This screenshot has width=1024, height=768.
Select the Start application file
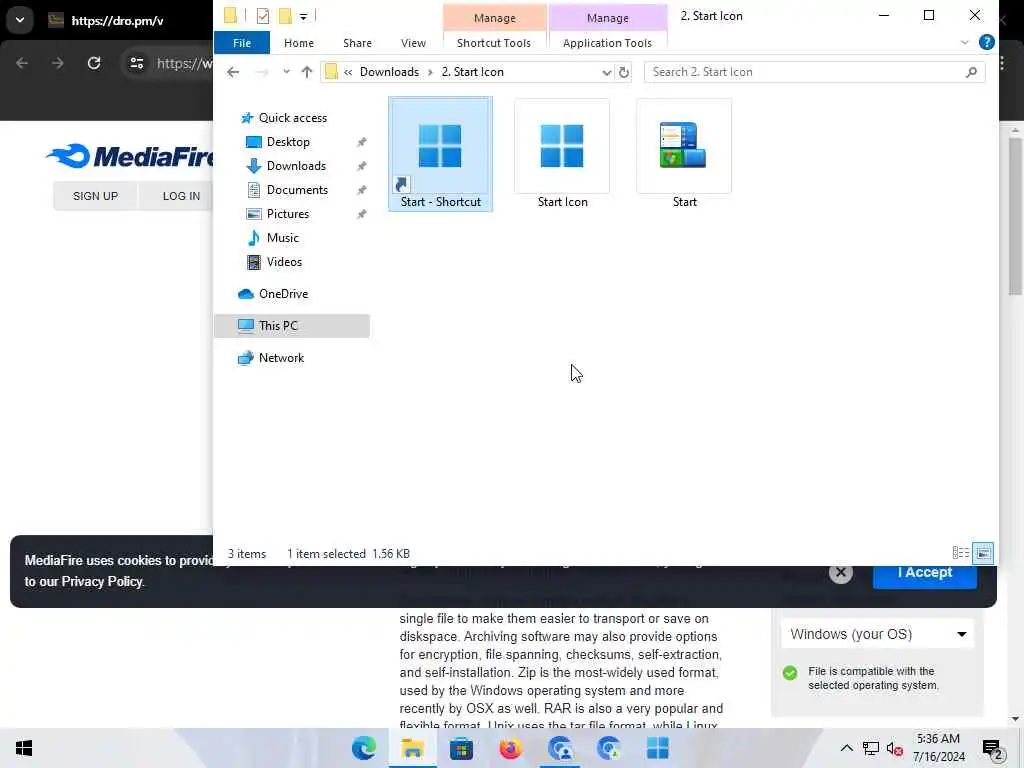pos(684,154)
